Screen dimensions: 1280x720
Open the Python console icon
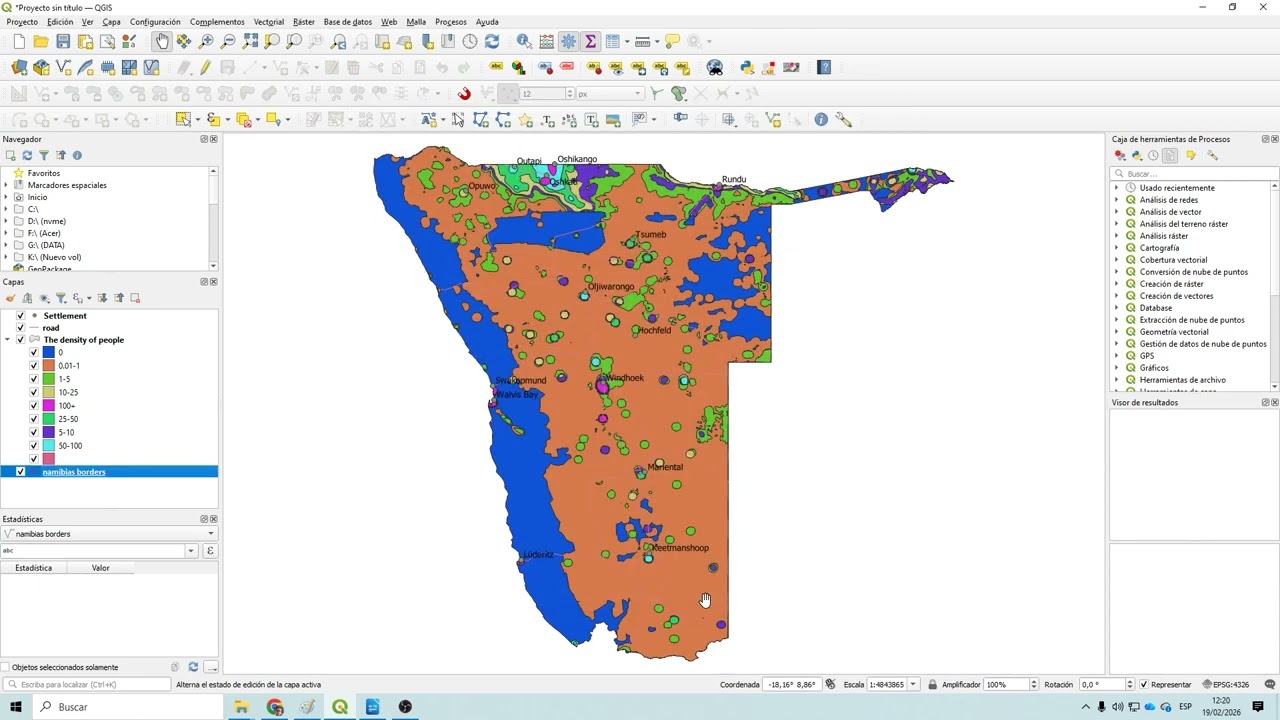pyautogui.click(x=747, y=67)
